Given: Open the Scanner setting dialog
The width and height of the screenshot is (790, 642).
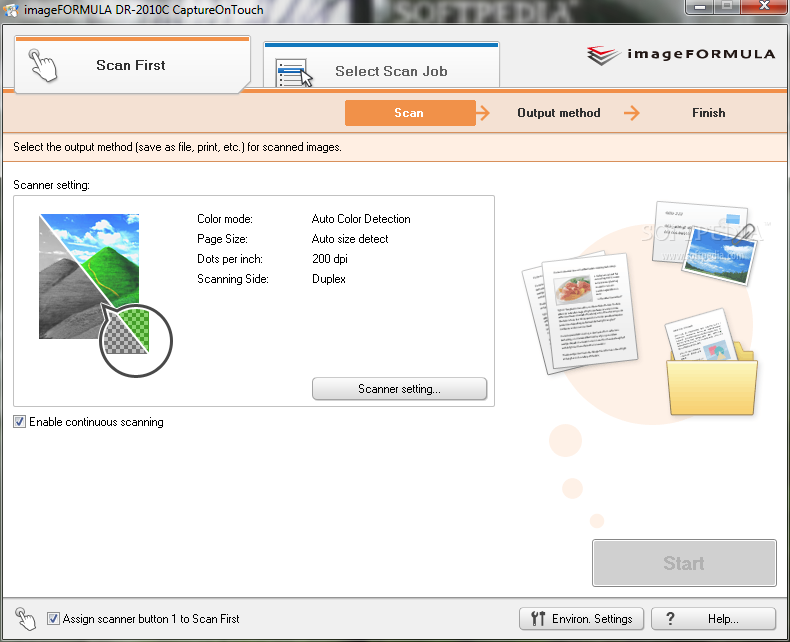Looking at the screenshot, I should 400,389.
